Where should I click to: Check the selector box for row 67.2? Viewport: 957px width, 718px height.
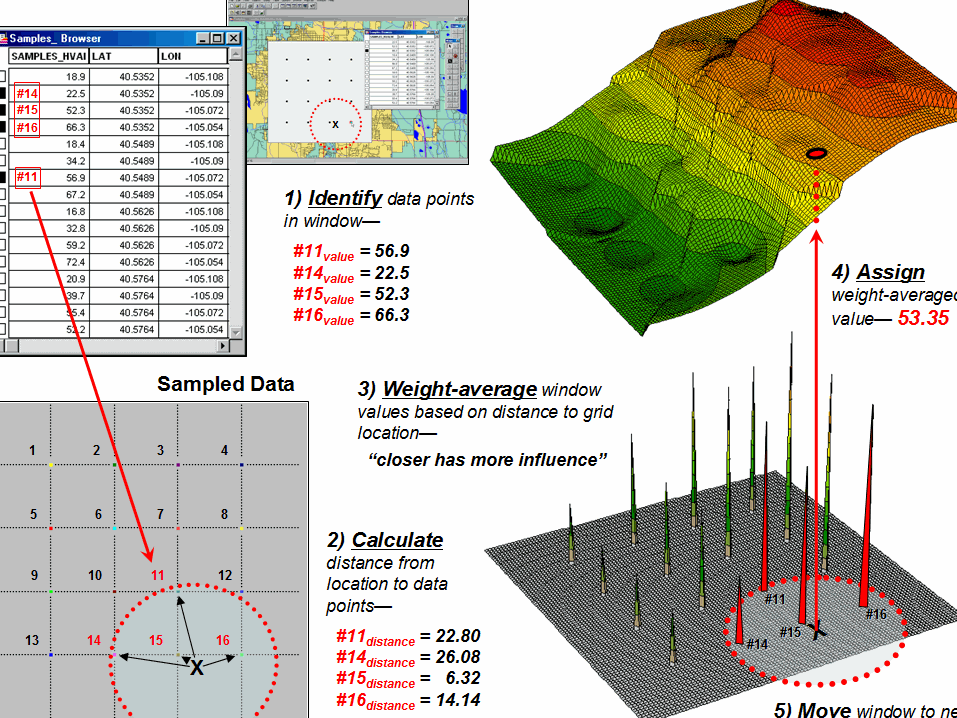tap(2, 195)
